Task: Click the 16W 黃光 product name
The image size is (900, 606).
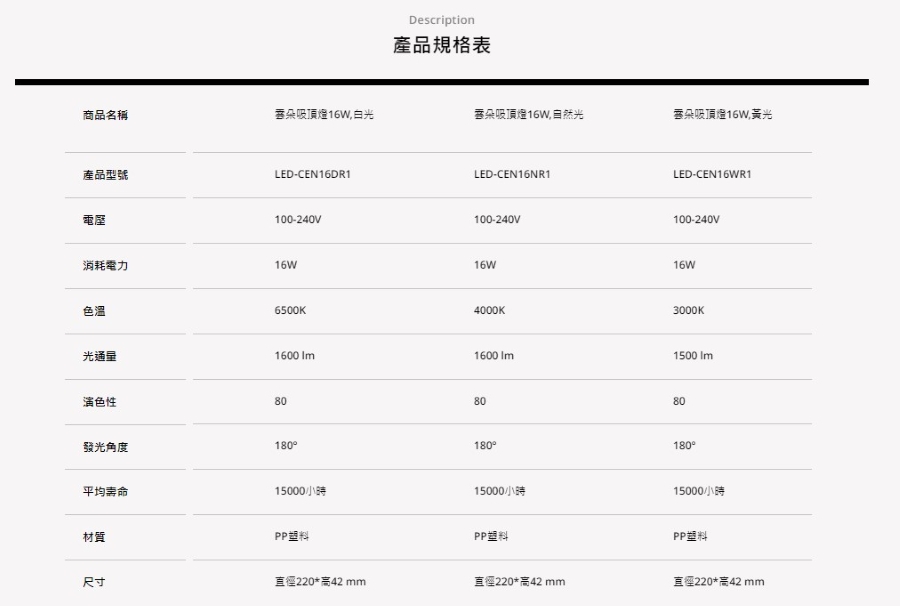Action: click(723, 116)
